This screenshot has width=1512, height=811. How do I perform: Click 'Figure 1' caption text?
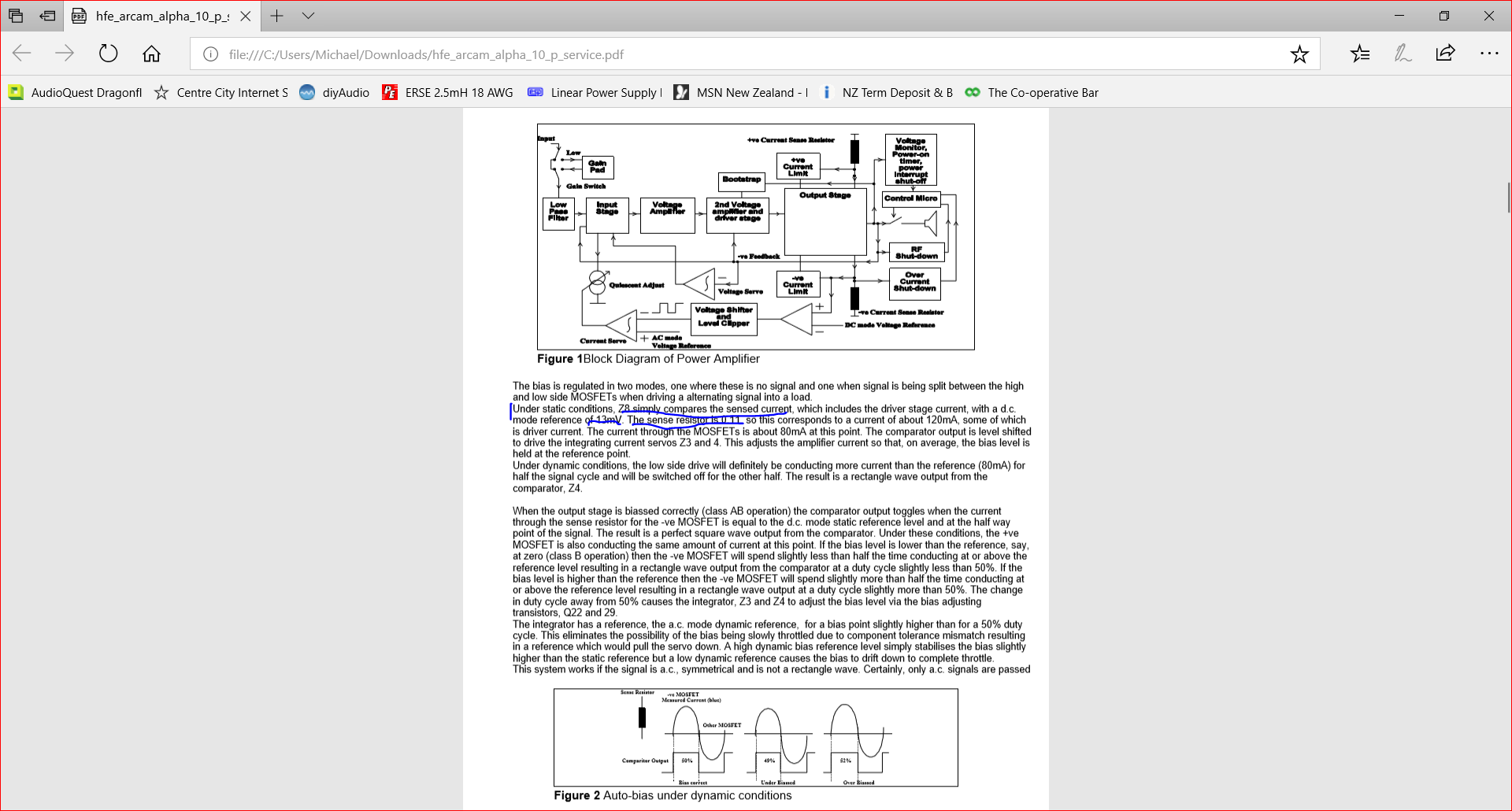click(560, 359)
